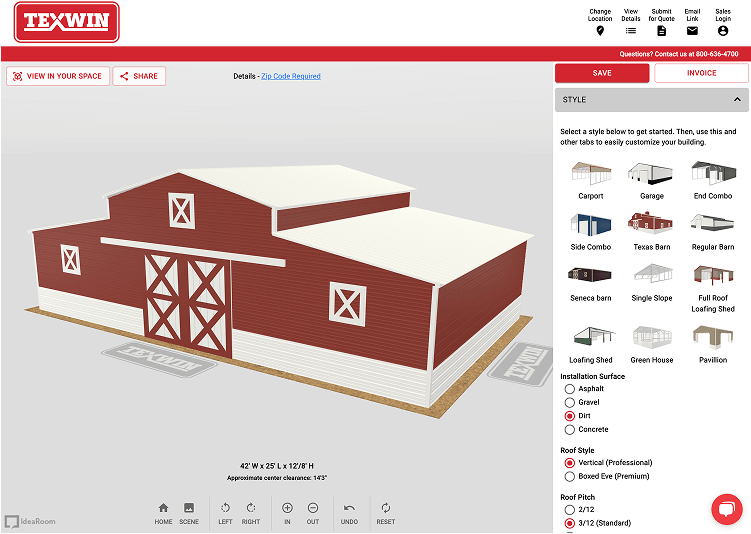The image size is (751, 534).
Task: Rotate building left
Action: [x=225, y=508]
